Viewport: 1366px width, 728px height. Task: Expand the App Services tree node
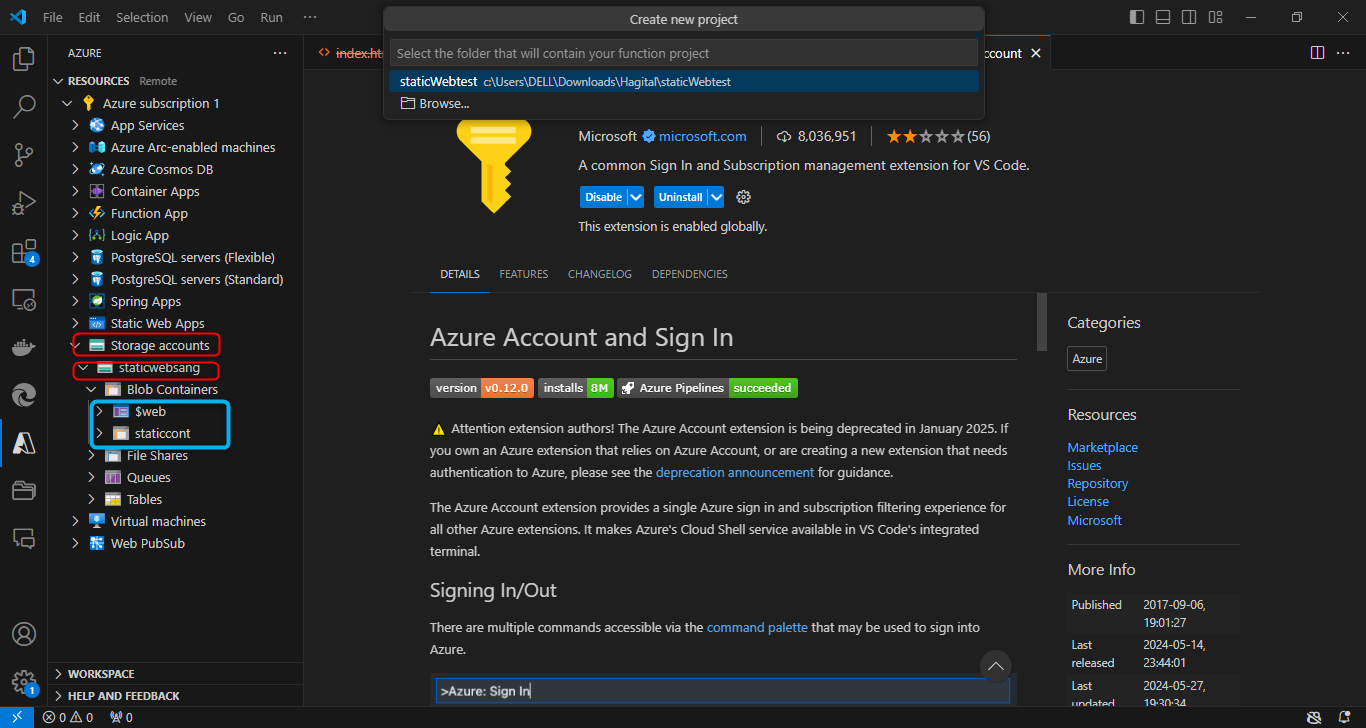point(75,125)
